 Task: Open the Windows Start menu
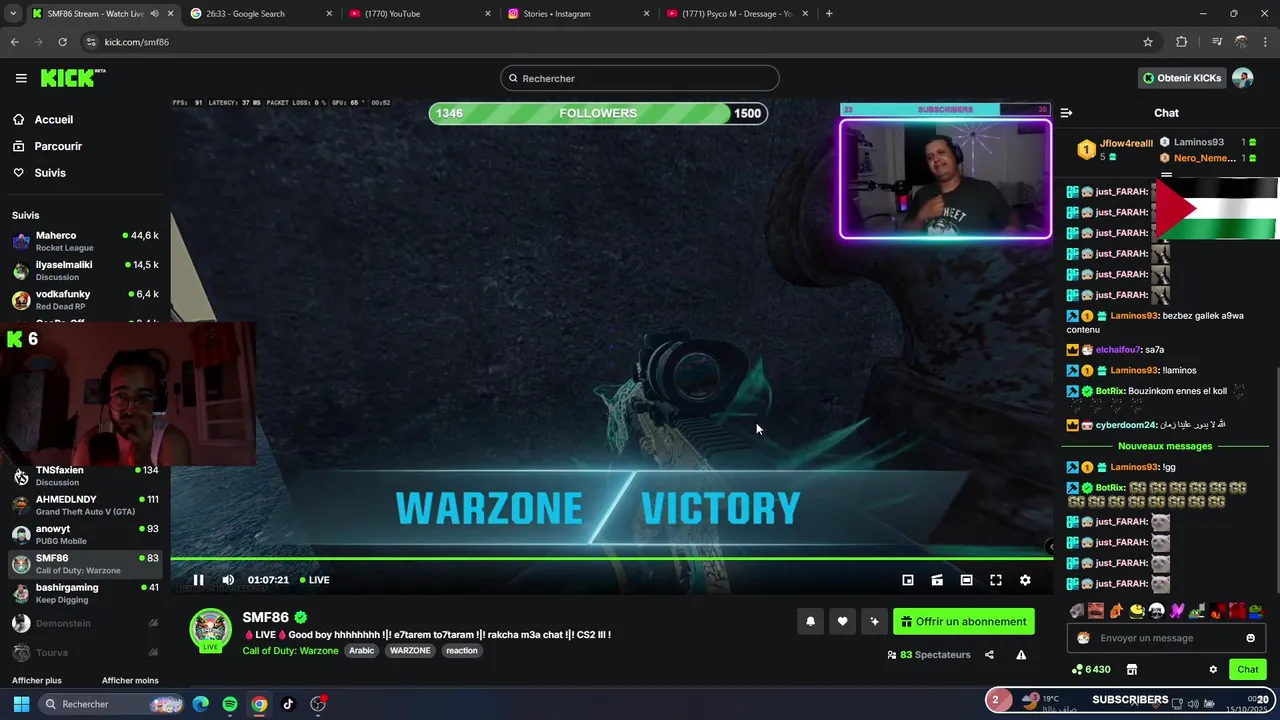pyautogui.click(x=21, y=704)
